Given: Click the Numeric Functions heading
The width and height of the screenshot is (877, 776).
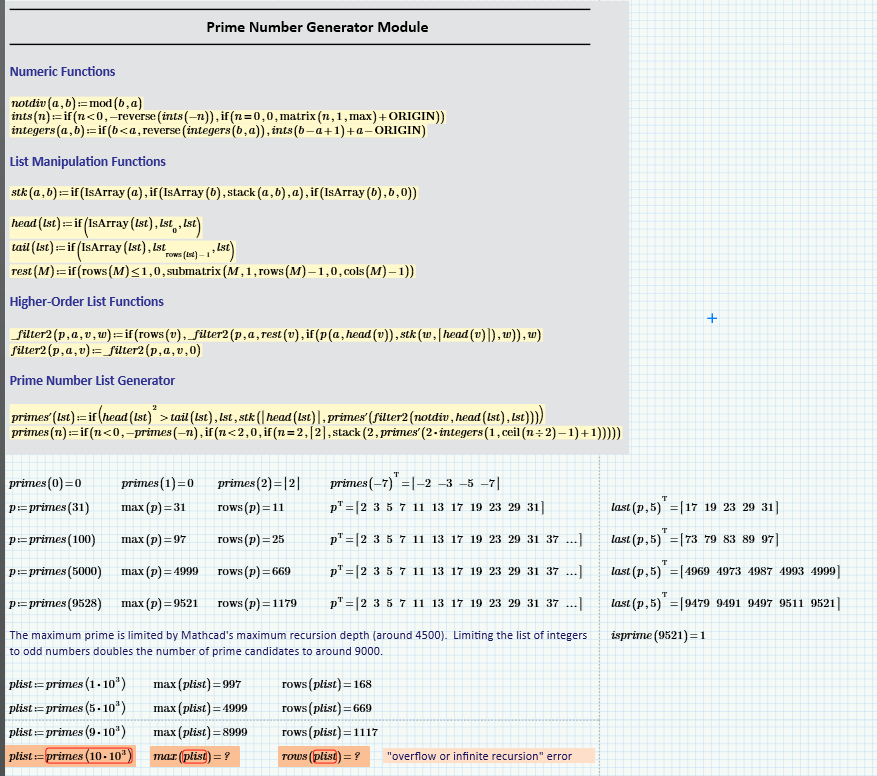Looking at the screenshot, I should (62, 71).
